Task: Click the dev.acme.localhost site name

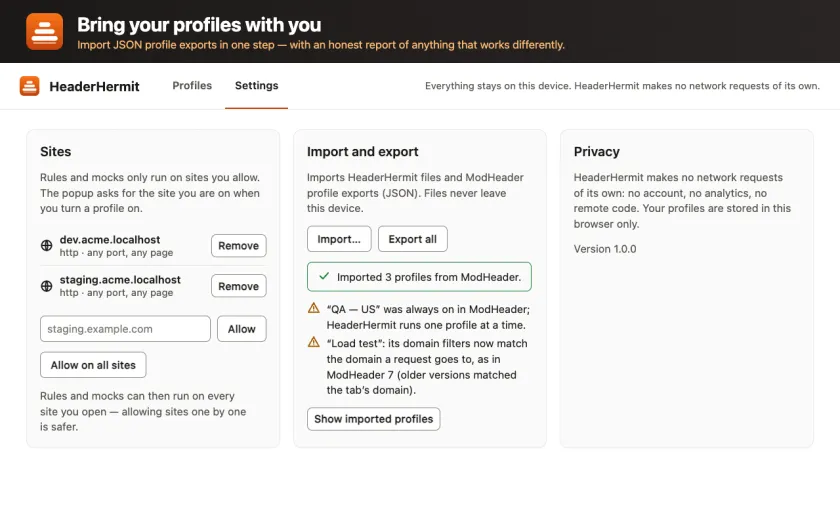Action: click(x=110, y=239)
